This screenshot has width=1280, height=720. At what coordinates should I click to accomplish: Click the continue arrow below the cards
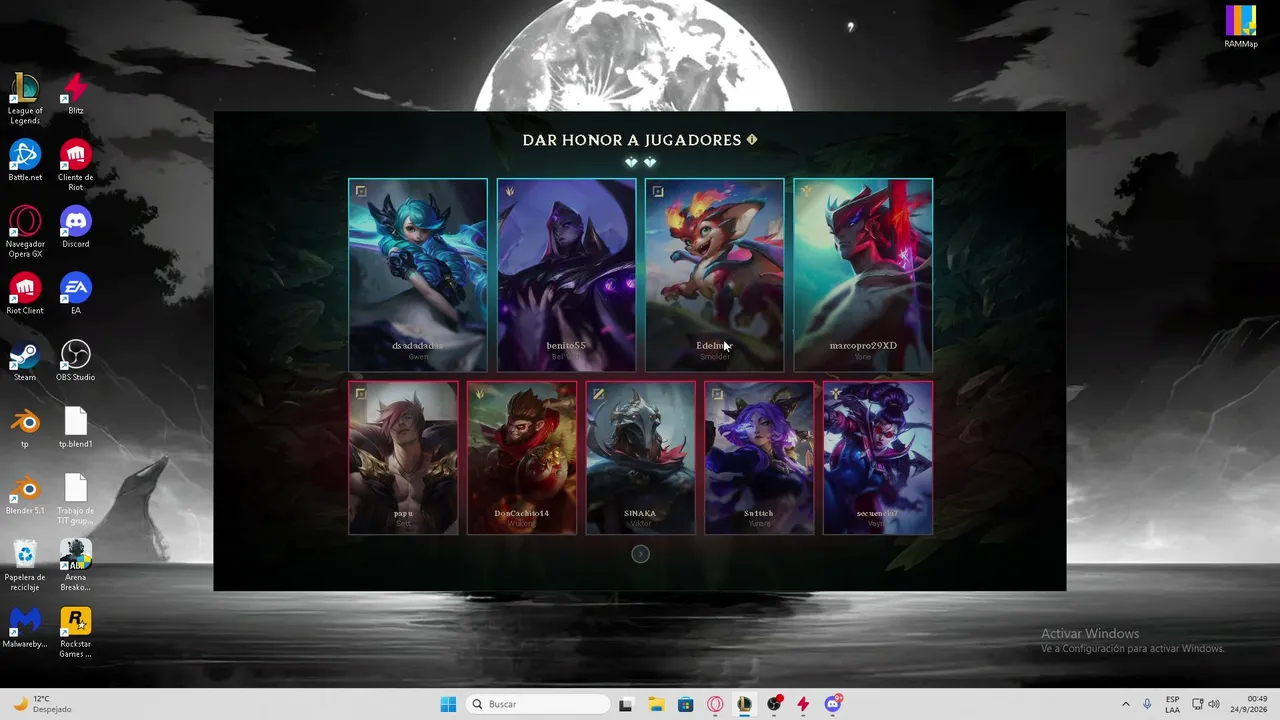click(x=641, y=554)
